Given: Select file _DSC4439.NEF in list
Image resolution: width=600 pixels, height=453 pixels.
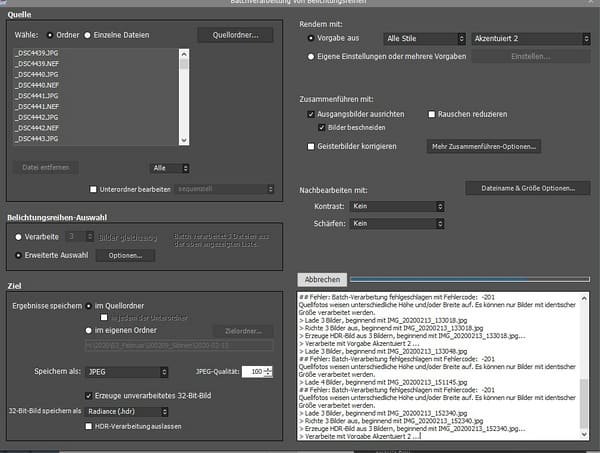Looking at the screenshot, I should tap(37, 64).
